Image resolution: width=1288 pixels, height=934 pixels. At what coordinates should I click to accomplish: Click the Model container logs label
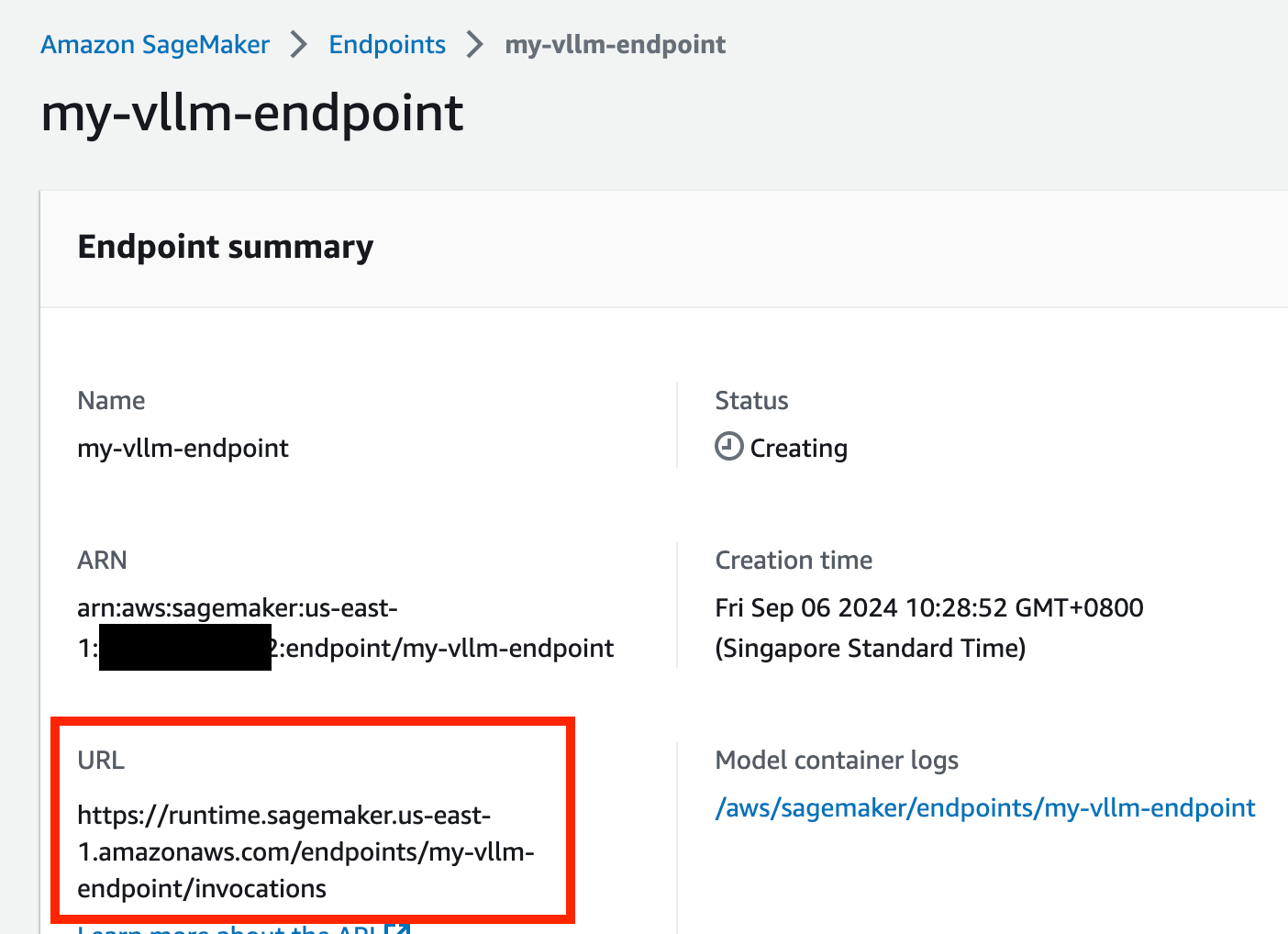837,760
